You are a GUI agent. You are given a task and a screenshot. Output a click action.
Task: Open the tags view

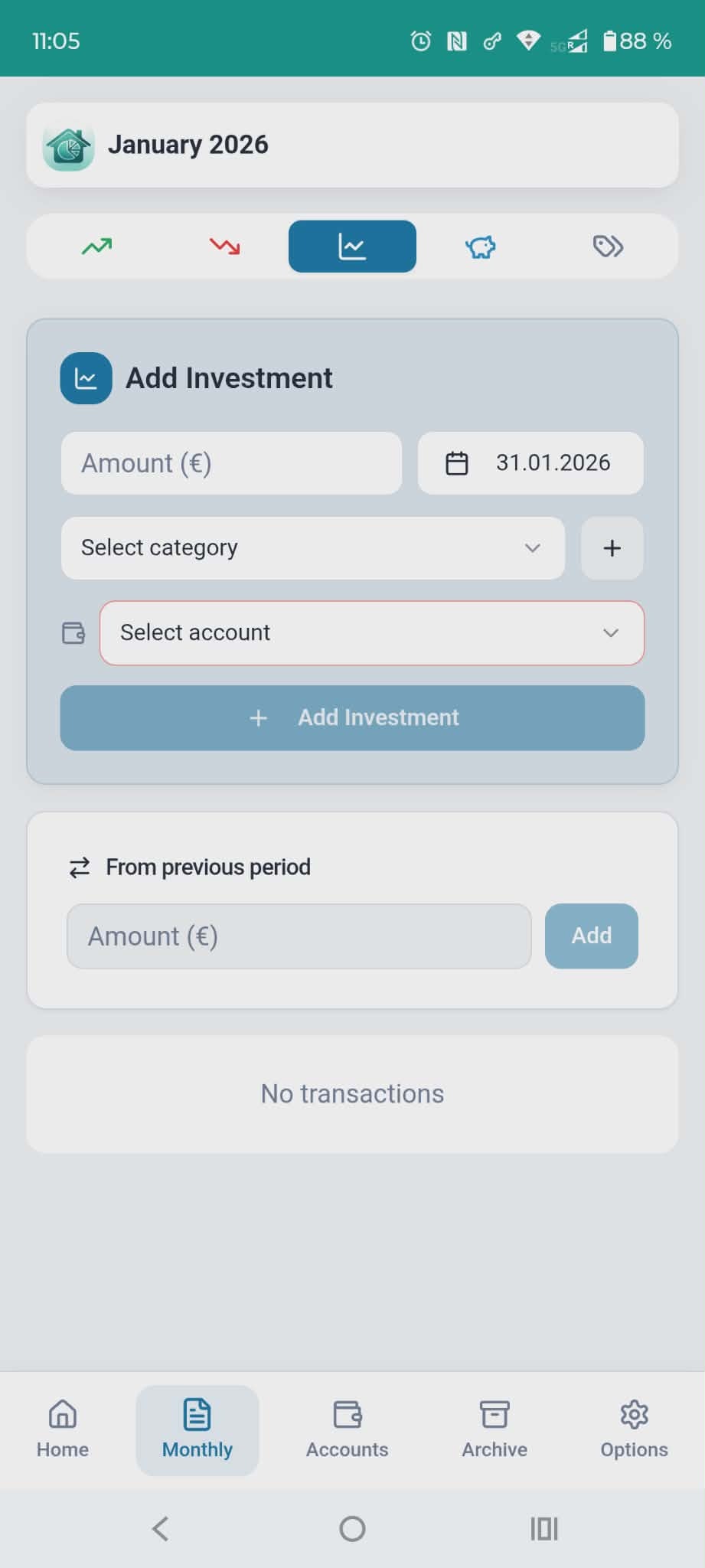pyautogui.click(x=607, y=246)
